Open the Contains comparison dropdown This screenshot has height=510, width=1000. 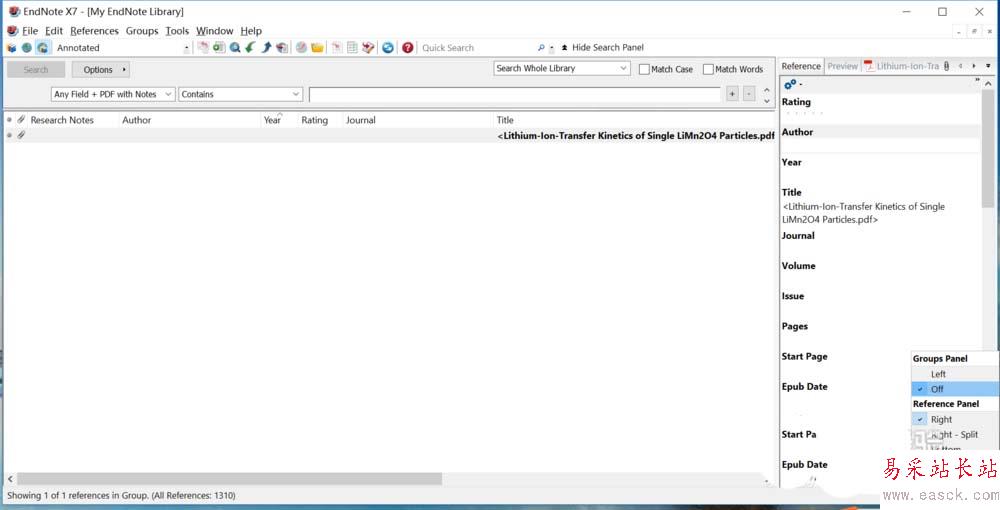[x=240, y=94]
